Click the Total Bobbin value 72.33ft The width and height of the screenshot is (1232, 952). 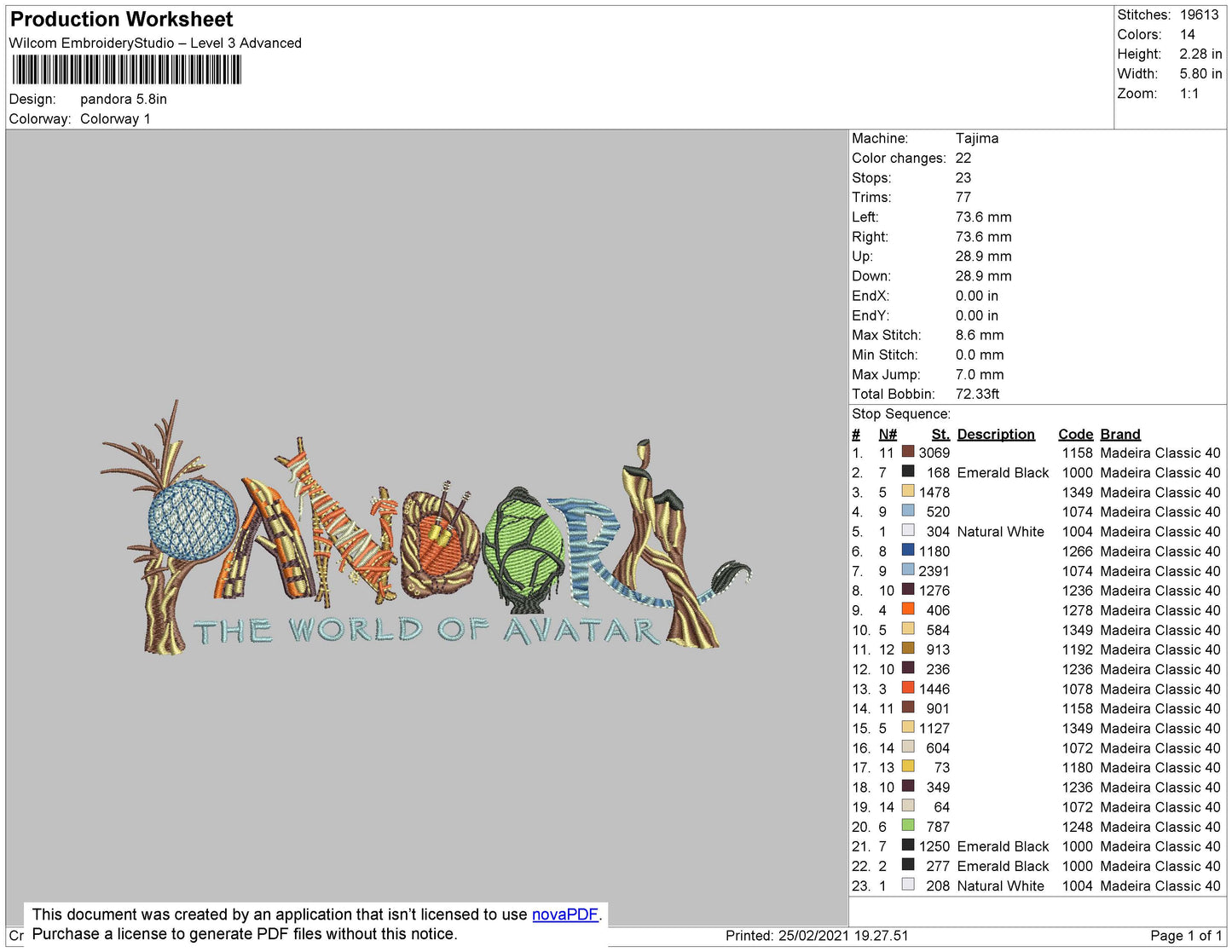click(977, 394)
